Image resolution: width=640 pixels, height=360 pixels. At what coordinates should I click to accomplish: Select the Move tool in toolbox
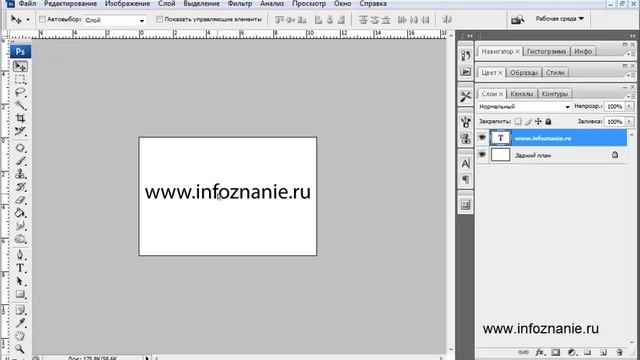pyautogui.click(x=20, y=66)
